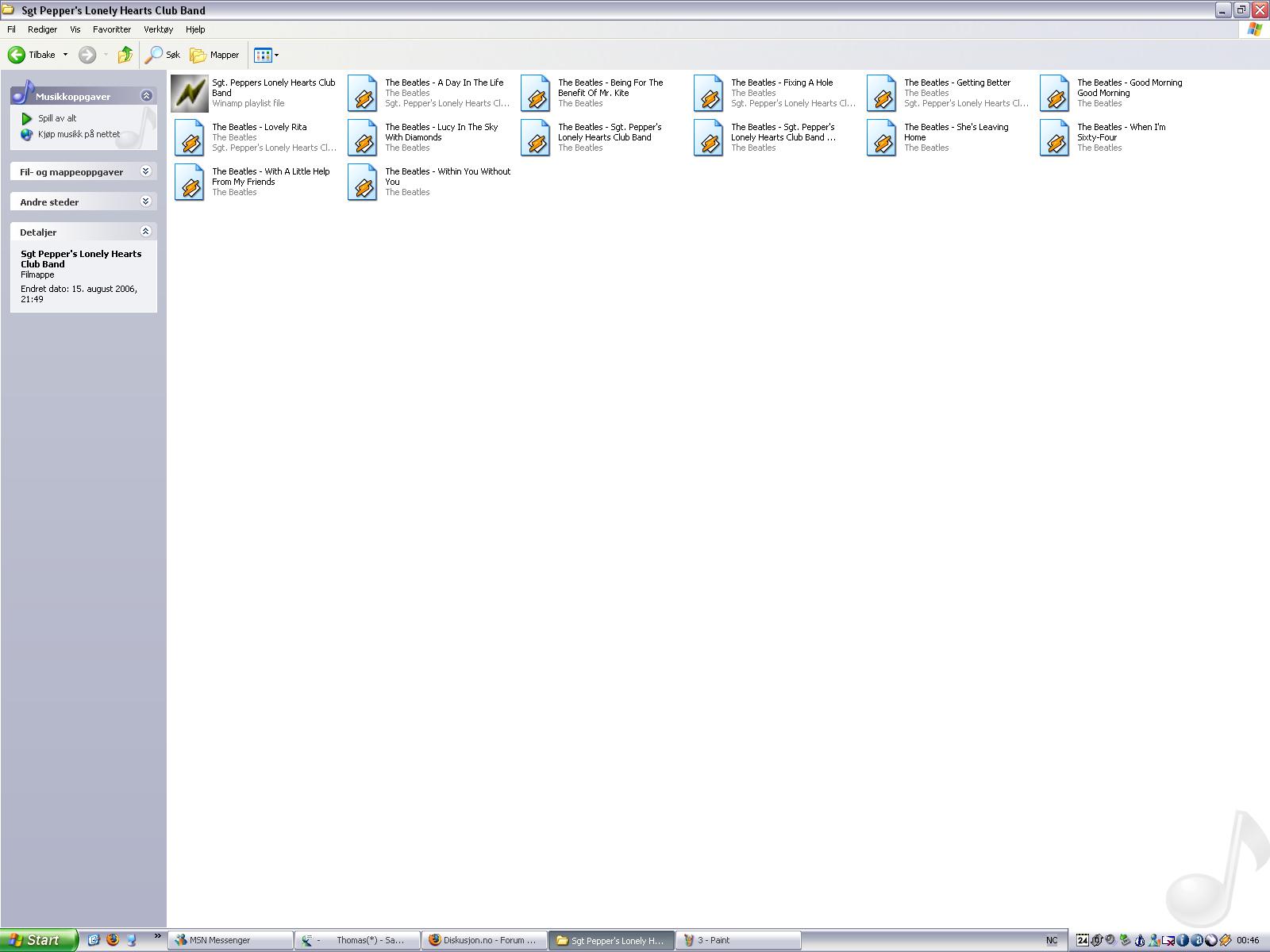Select Within You Without You file icon

pyautogui.click(x=363, y=182)
